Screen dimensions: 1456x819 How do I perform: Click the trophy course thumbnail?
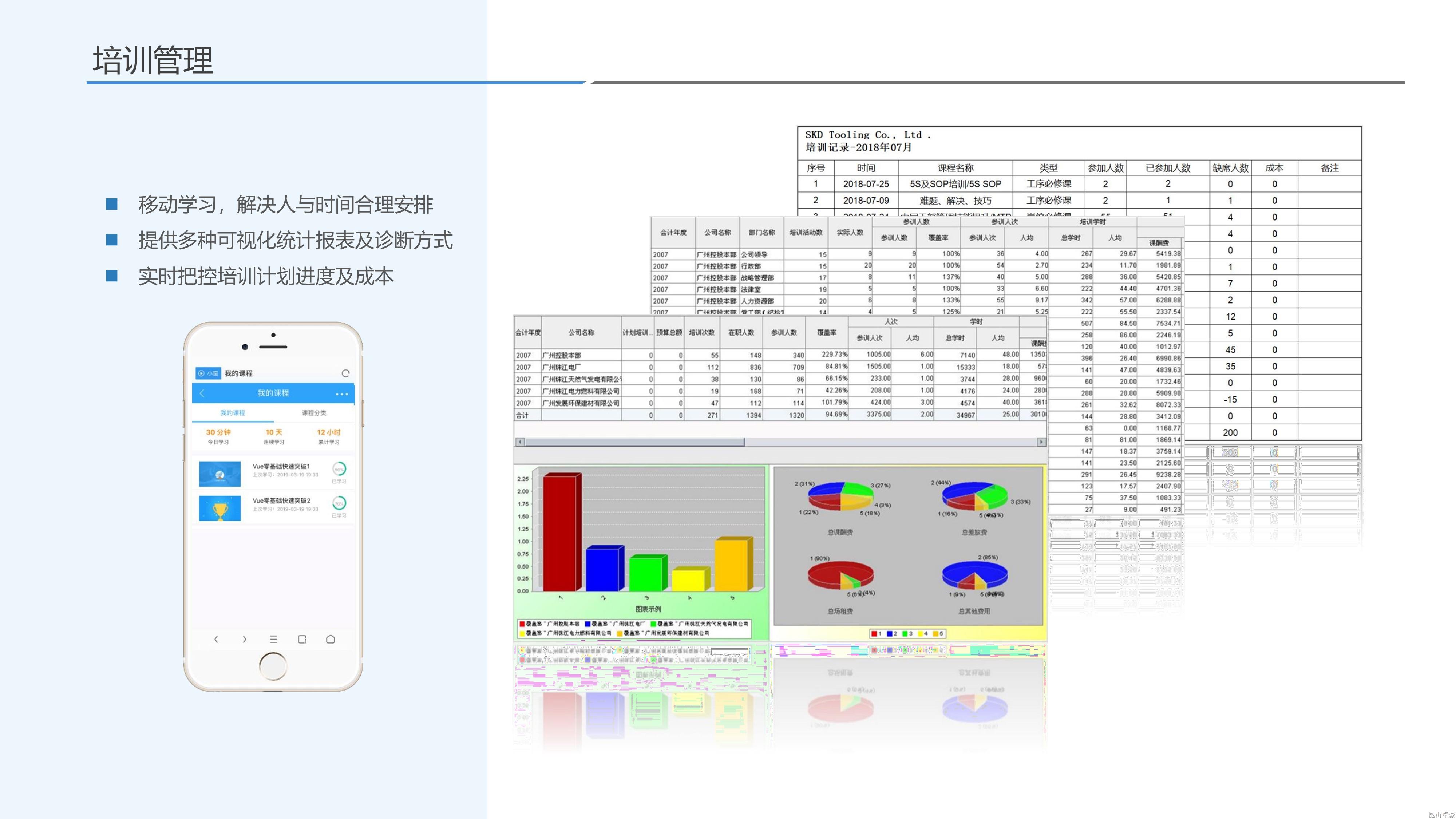pos(220,508)
